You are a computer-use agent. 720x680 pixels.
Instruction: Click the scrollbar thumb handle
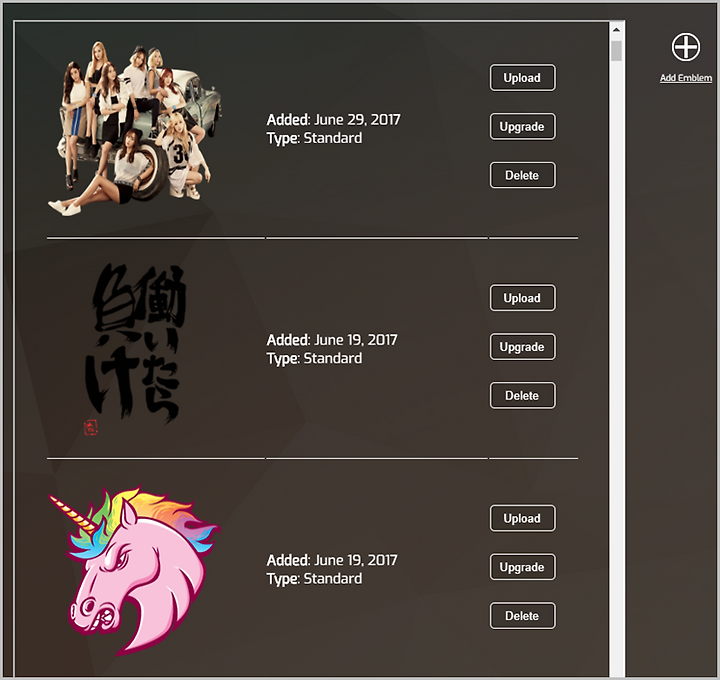coord(616,51)
